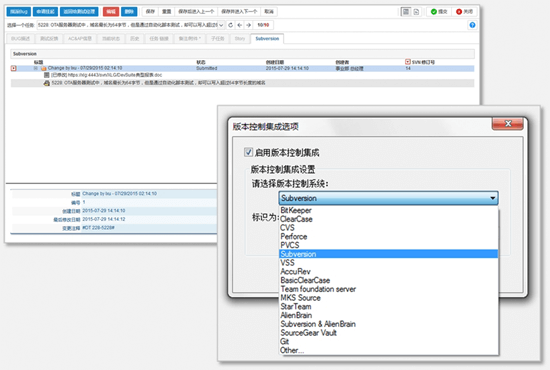This screenshot has width=550, height=370.
Task: Switch to document page view icon
Action: coord(416,12)
